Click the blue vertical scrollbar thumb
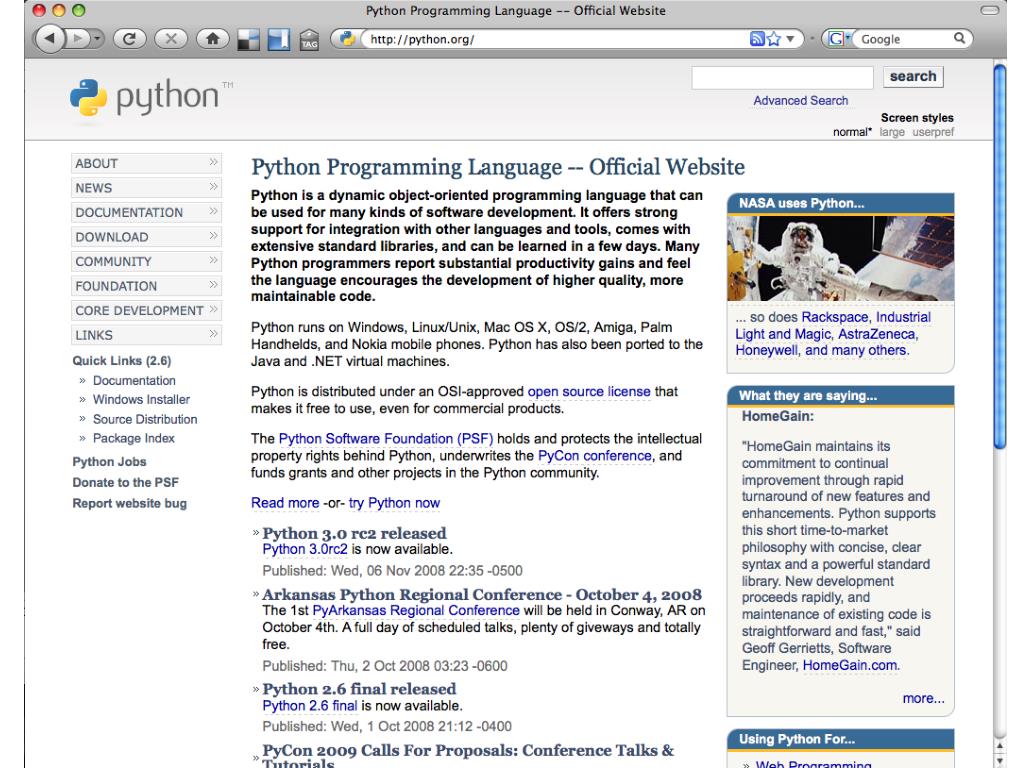The width and height of the screenshot is (1024, 768). [1000, 255]
